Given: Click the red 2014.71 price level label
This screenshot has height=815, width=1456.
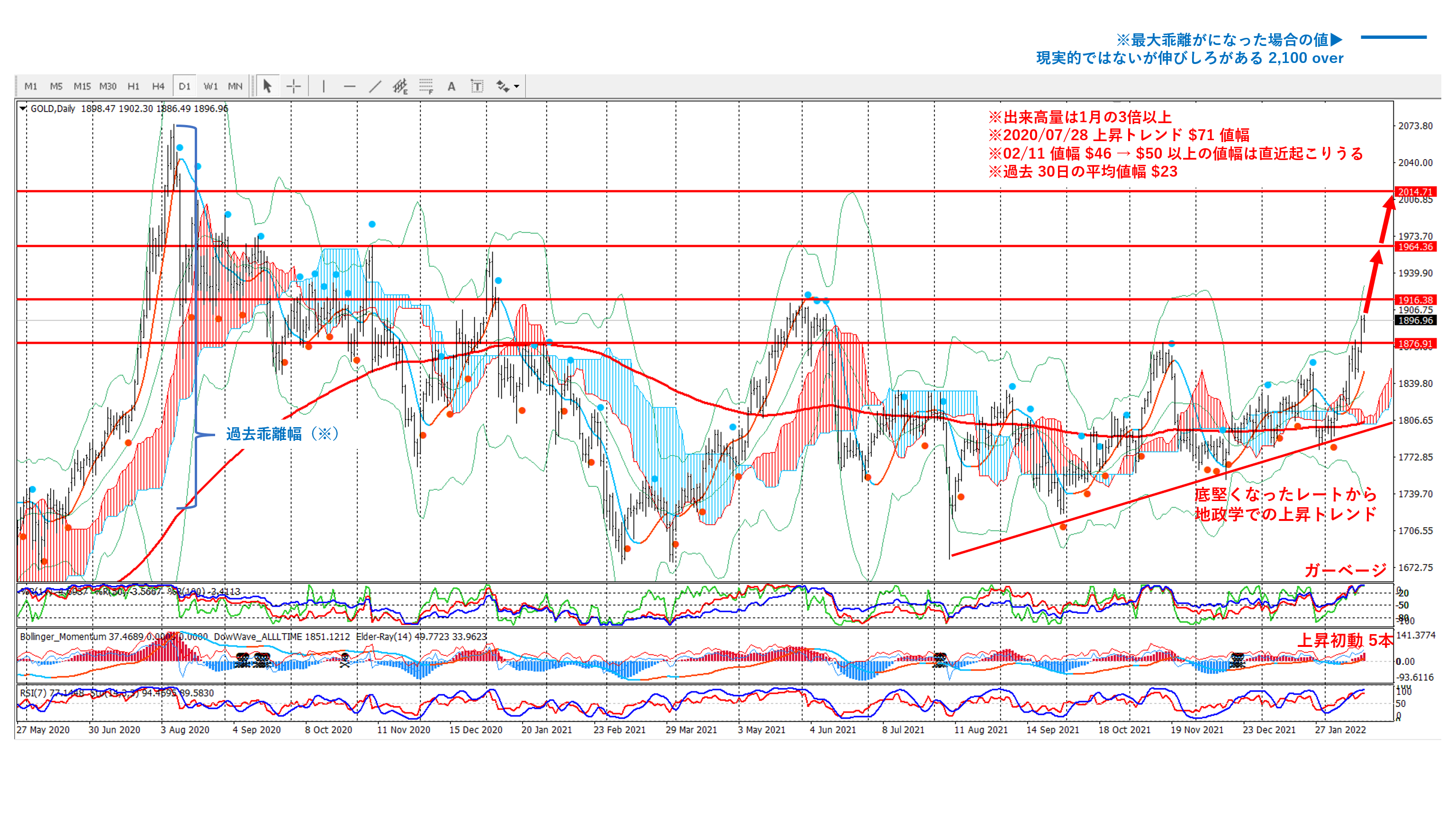Looking at the screenshot, I should (1415, 192).
